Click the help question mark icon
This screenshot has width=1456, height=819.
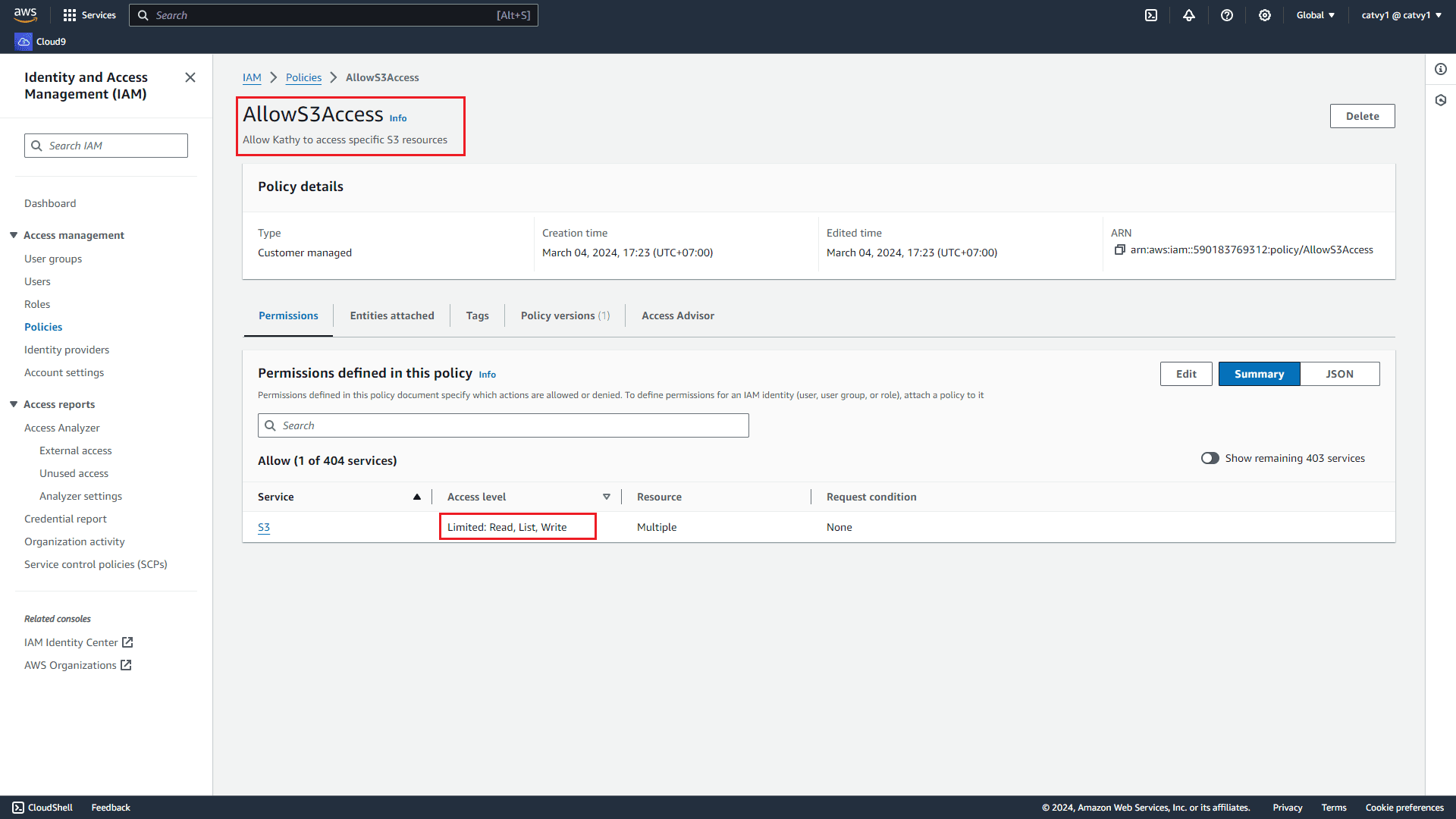[x=1227, y=15]
